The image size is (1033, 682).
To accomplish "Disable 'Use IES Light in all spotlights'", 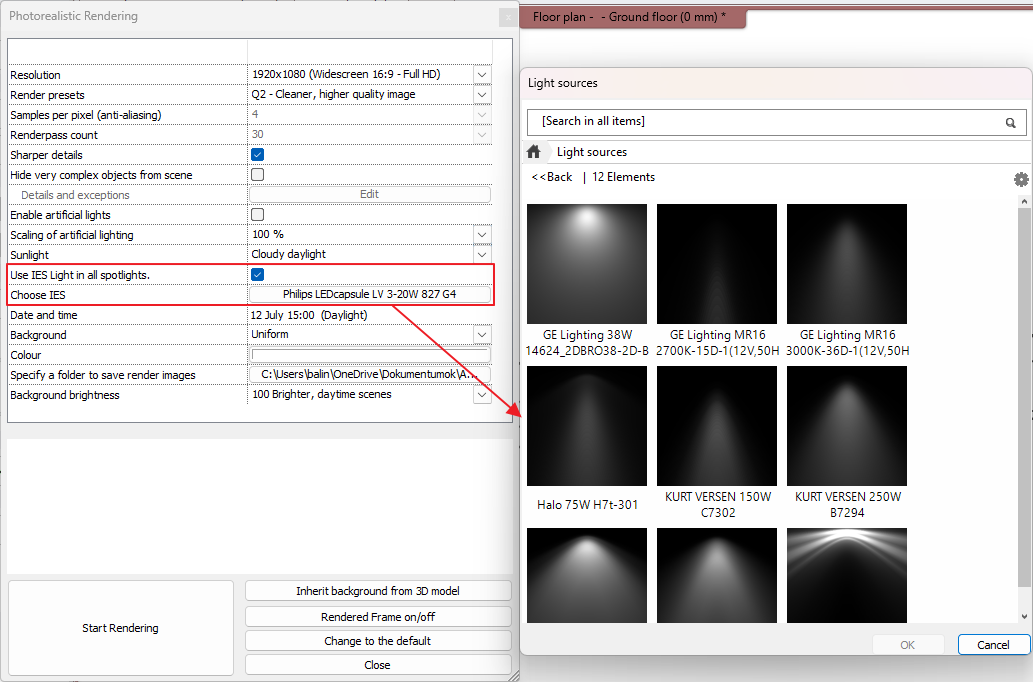I will tap(256, 274).
